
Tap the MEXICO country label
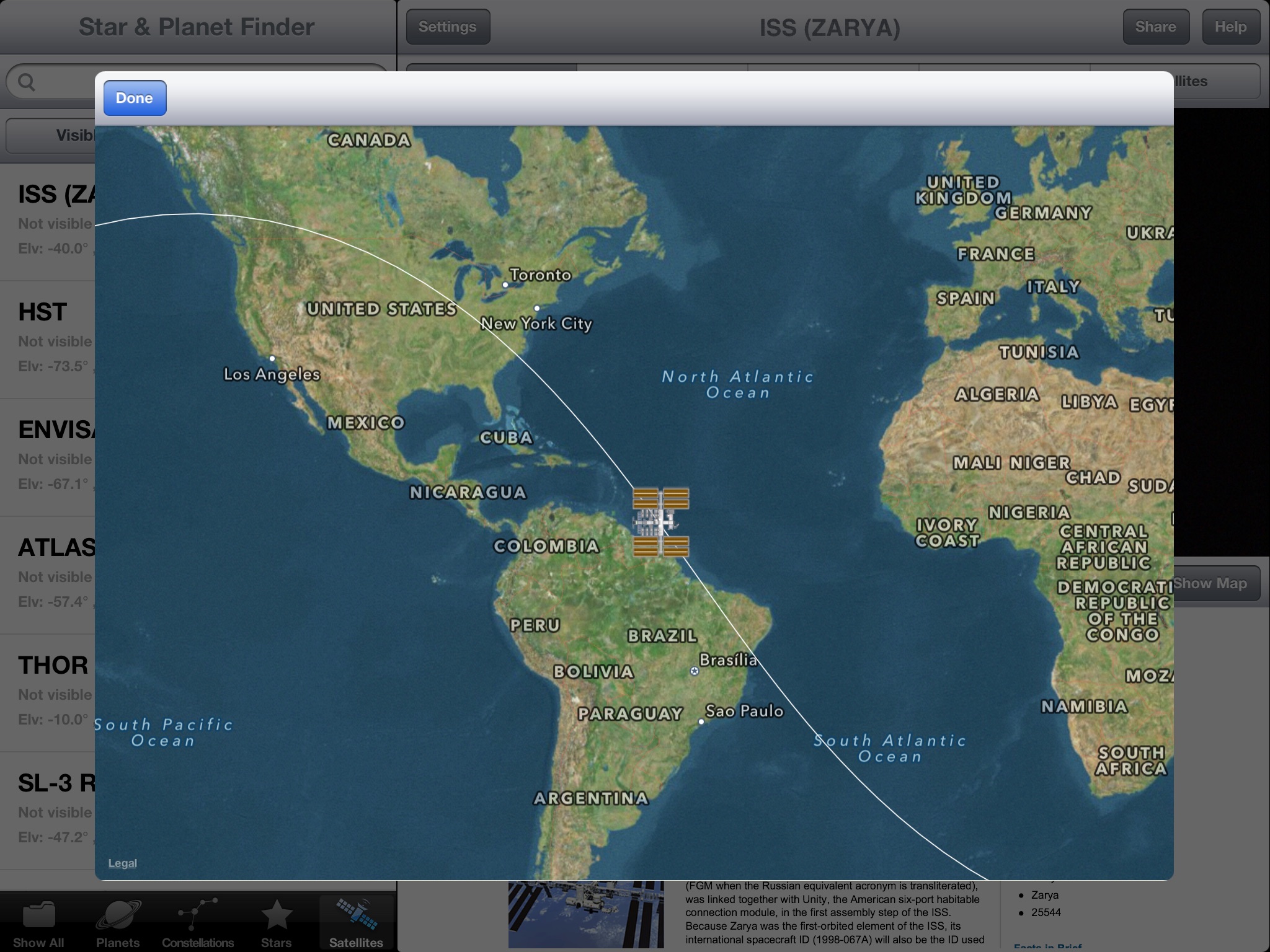click(366, 423)
